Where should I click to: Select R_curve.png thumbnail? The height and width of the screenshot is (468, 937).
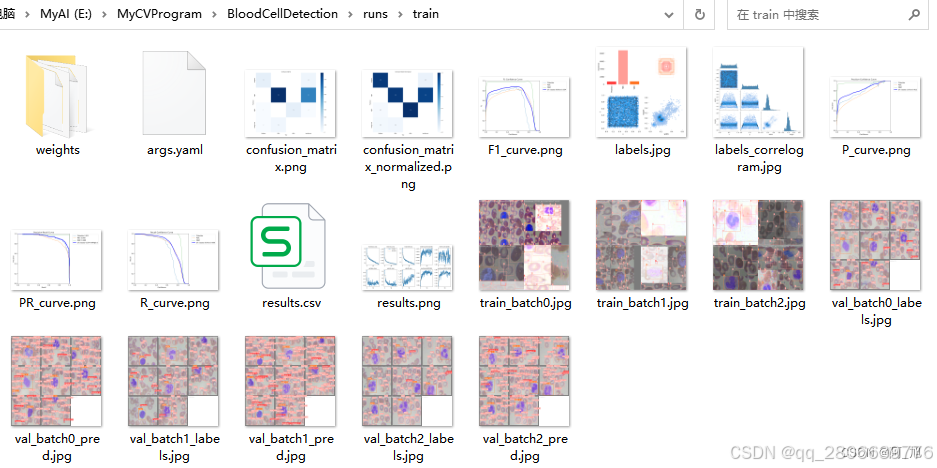(x=173, y=260)
